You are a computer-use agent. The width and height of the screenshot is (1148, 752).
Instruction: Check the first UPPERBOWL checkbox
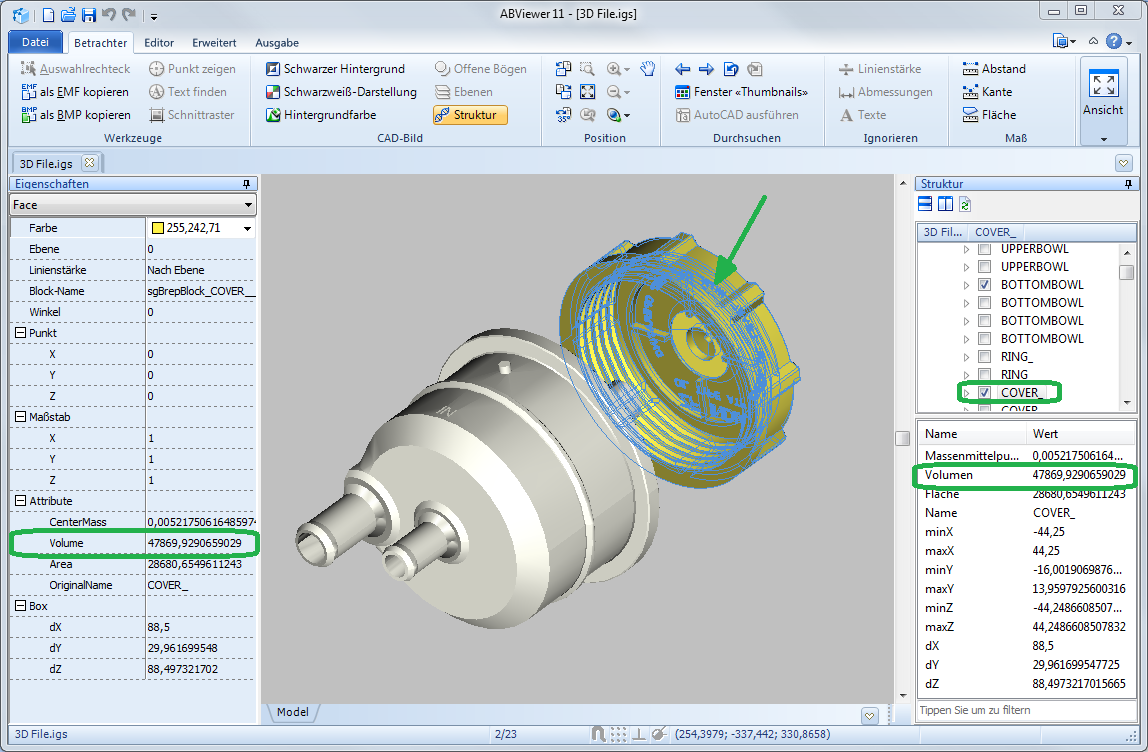click(985, 249)
